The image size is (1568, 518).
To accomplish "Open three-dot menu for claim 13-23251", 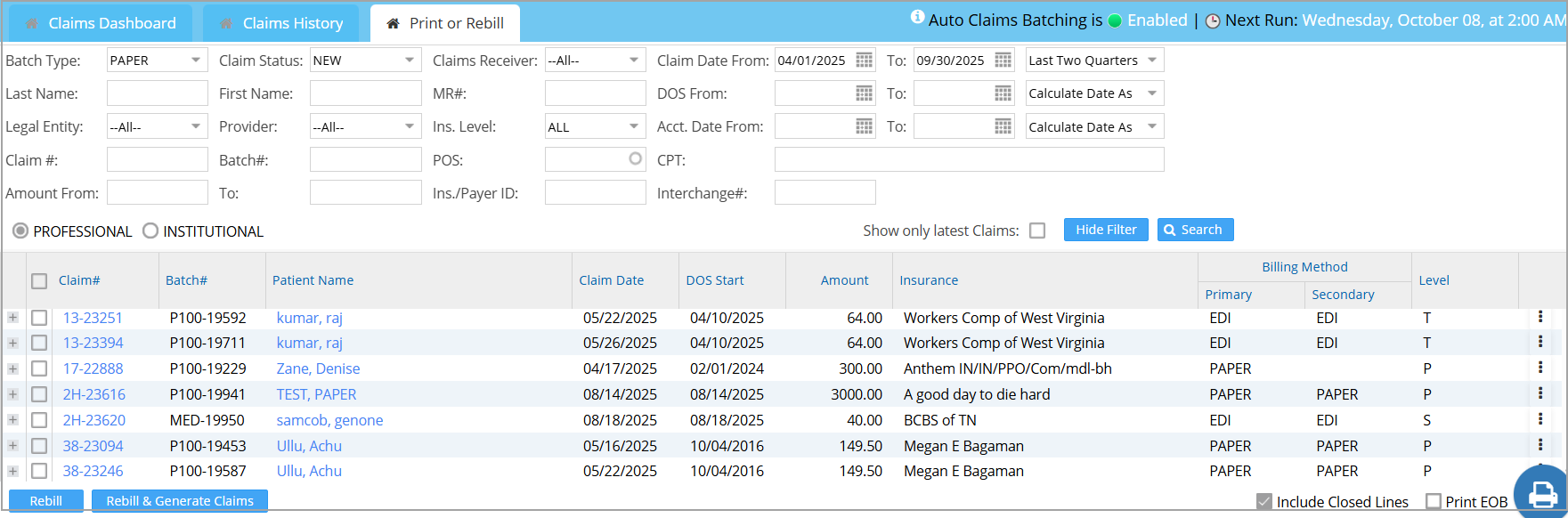I will (x=1540, y=317).
